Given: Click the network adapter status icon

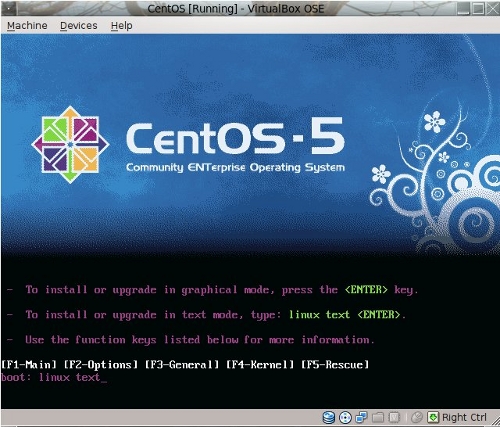Looking at the screenshot, I should pos(361,417).
